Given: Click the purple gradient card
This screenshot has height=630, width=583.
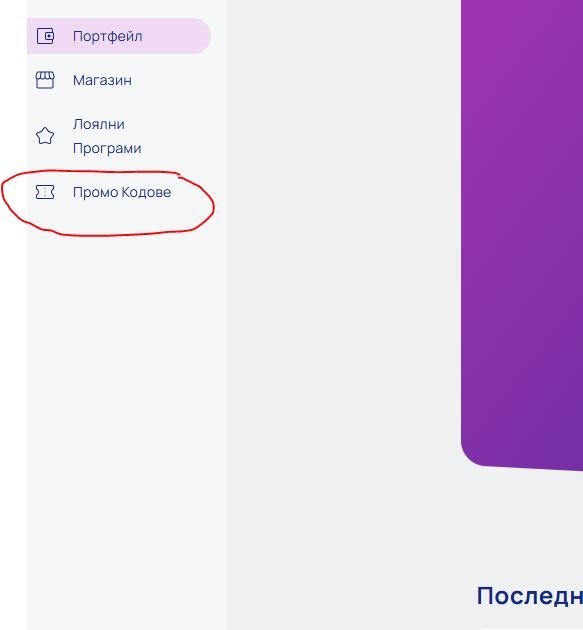Looking at the screenshot, I should pos(522,233).
